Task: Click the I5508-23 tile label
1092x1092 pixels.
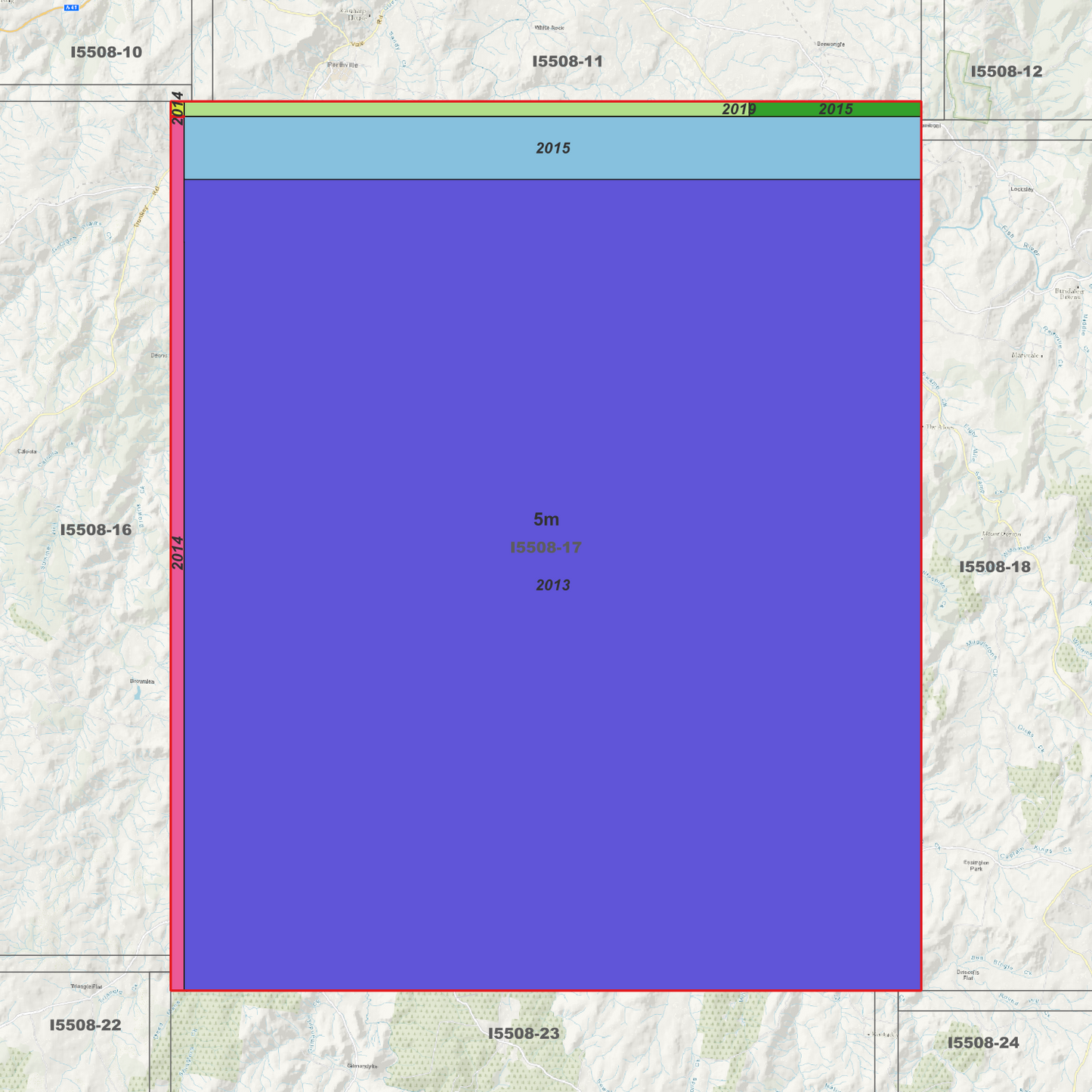Action: point(524,1033)
